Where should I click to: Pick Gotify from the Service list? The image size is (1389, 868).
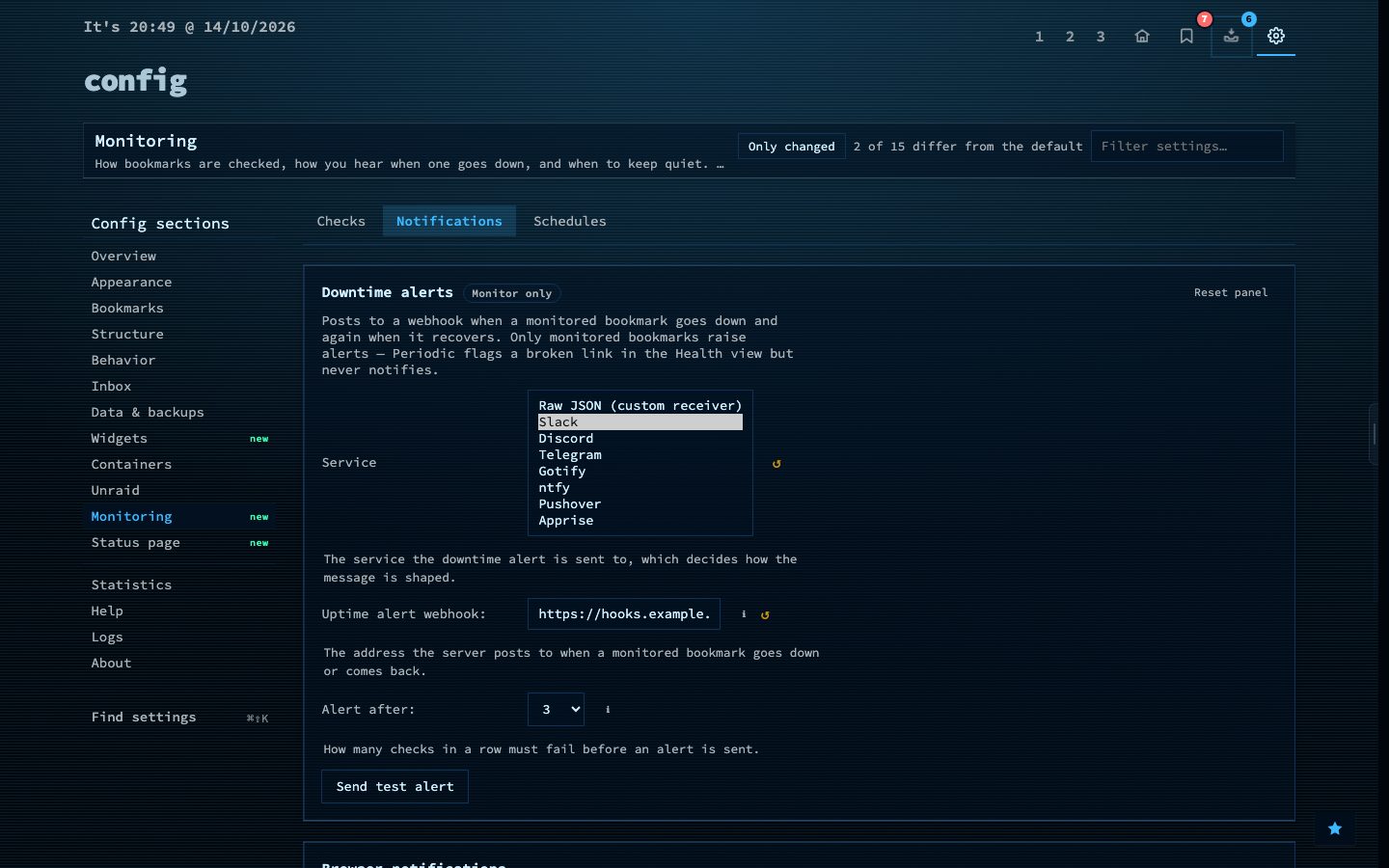coord(640,472)
